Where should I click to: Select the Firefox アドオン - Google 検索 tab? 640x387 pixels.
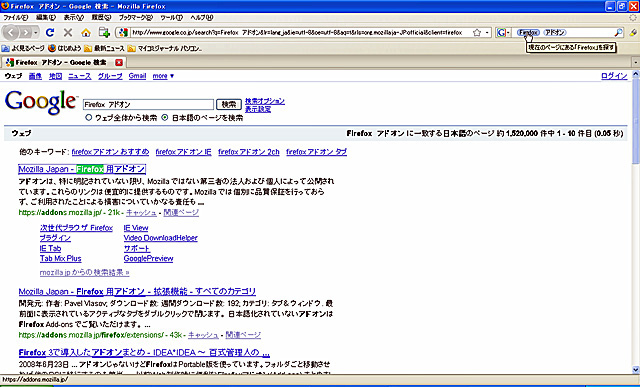tap(60, 62)
